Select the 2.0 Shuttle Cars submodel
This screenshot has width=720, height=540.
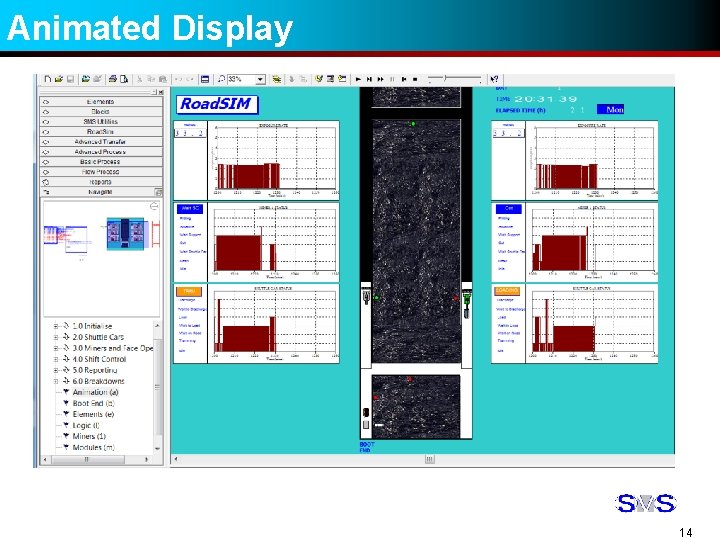pos(98,337)
